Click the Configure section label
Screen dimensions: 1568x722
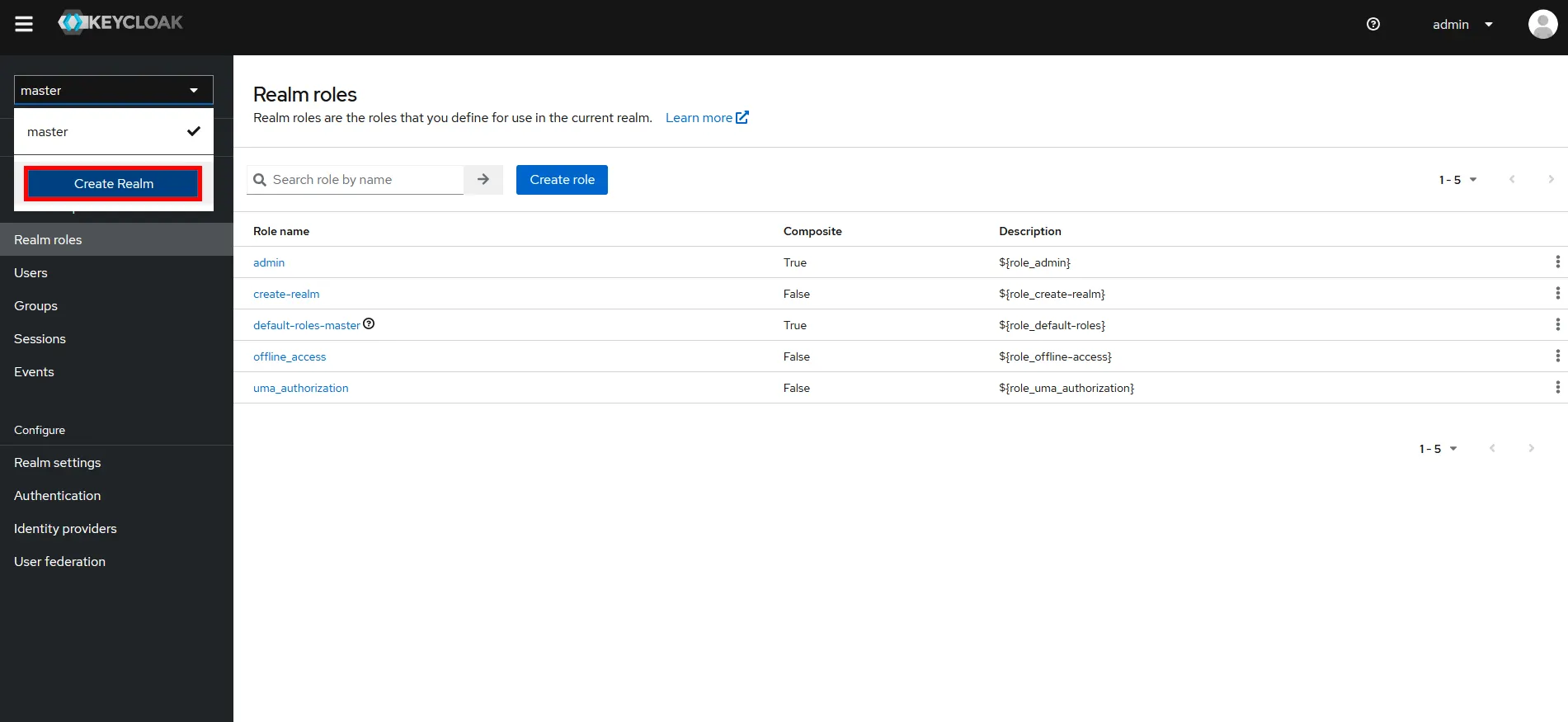tap(40, 430)
